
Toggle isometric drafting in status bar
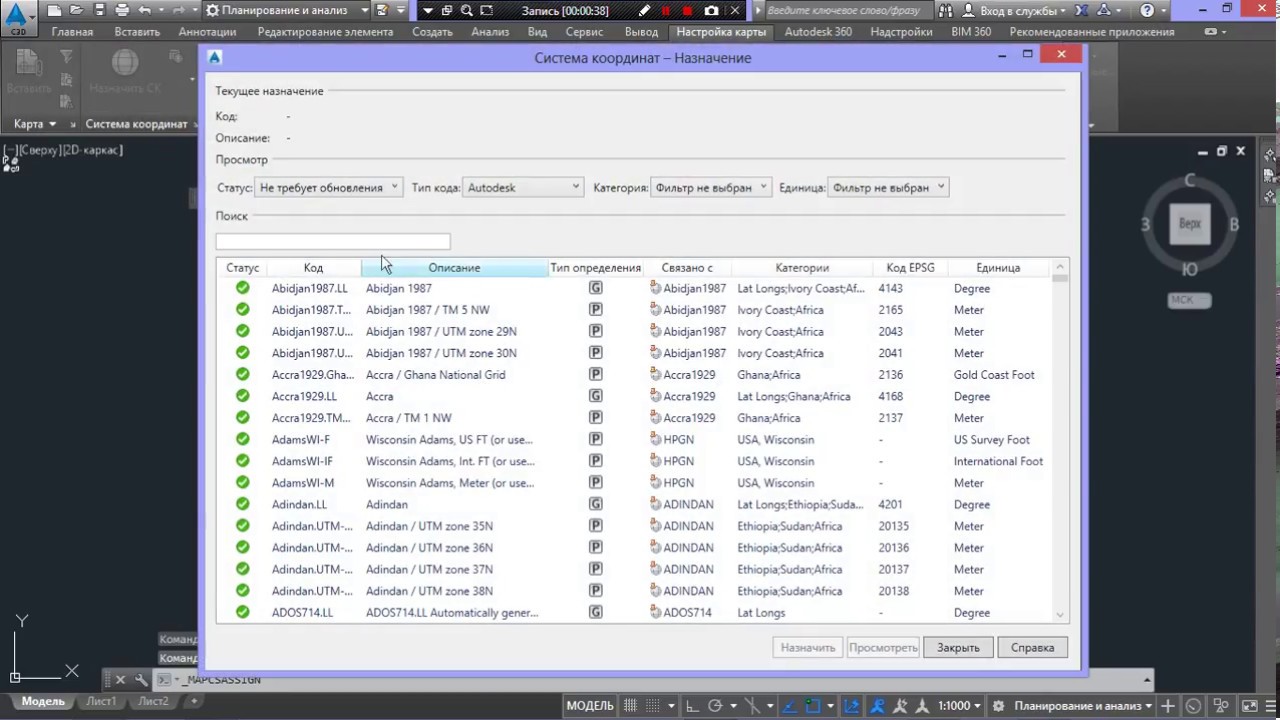(754, 706)
